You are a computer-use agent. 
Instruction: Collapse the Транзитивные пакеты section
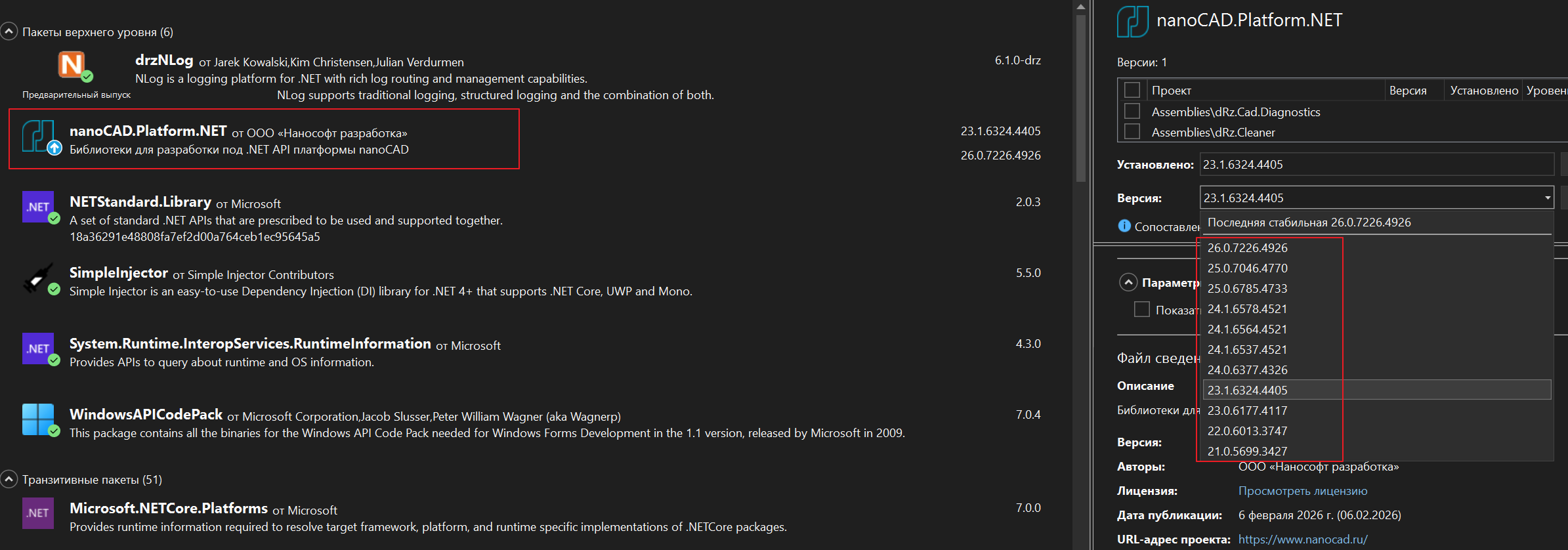[9, 480]
